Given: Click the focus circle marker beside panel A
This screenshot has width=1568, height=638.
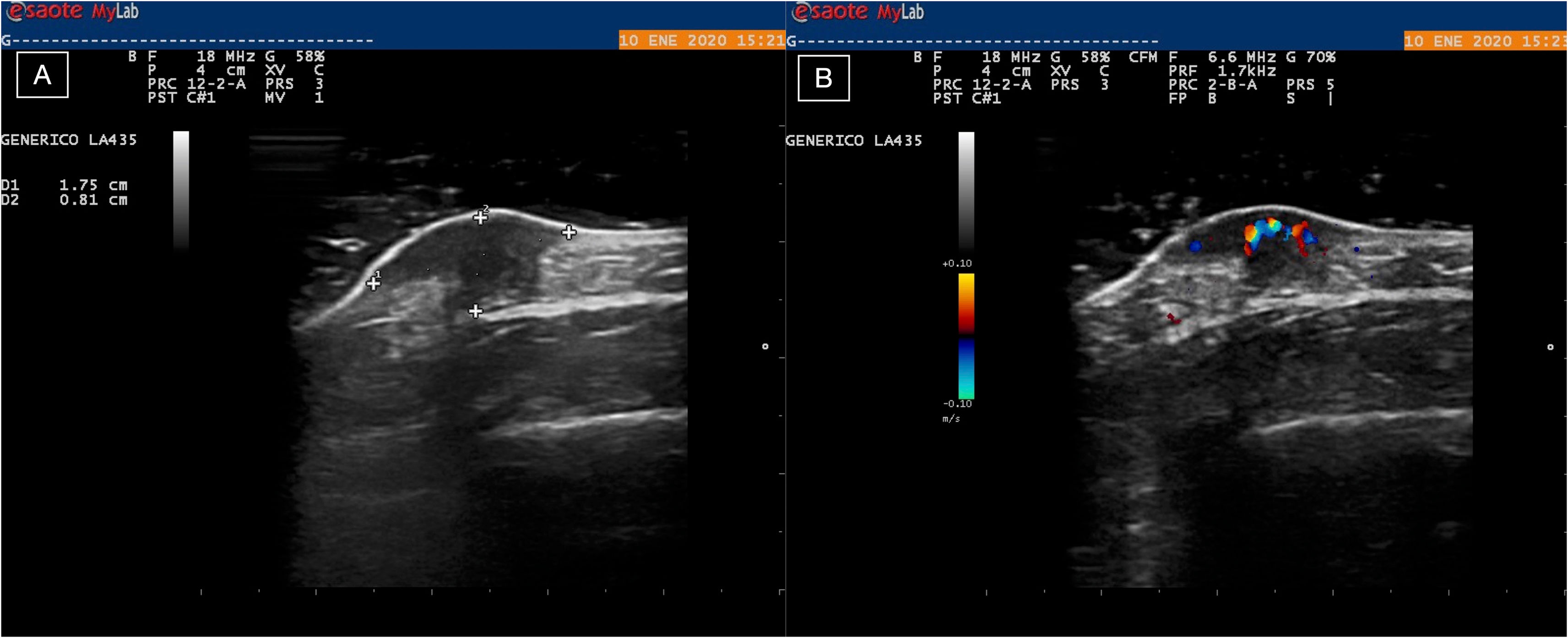Looking at the screenshot, I should pos(765,346).
